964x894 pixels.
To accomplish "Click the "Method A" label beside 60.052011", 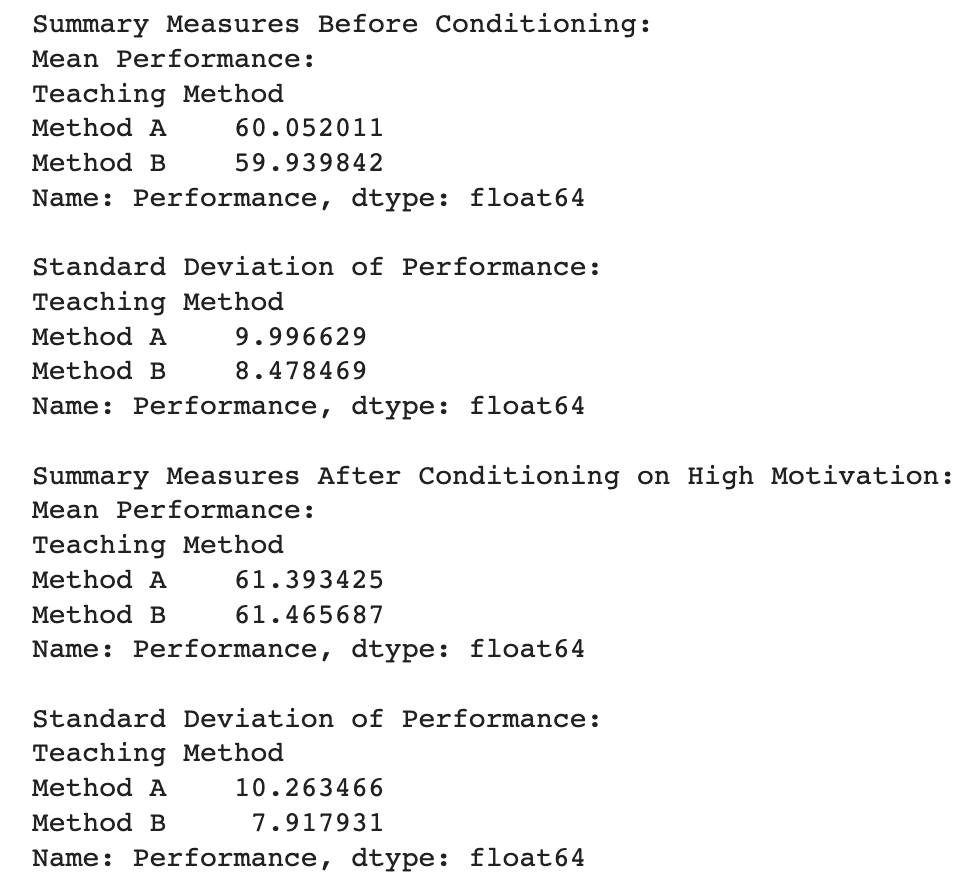I will (99, 128).
